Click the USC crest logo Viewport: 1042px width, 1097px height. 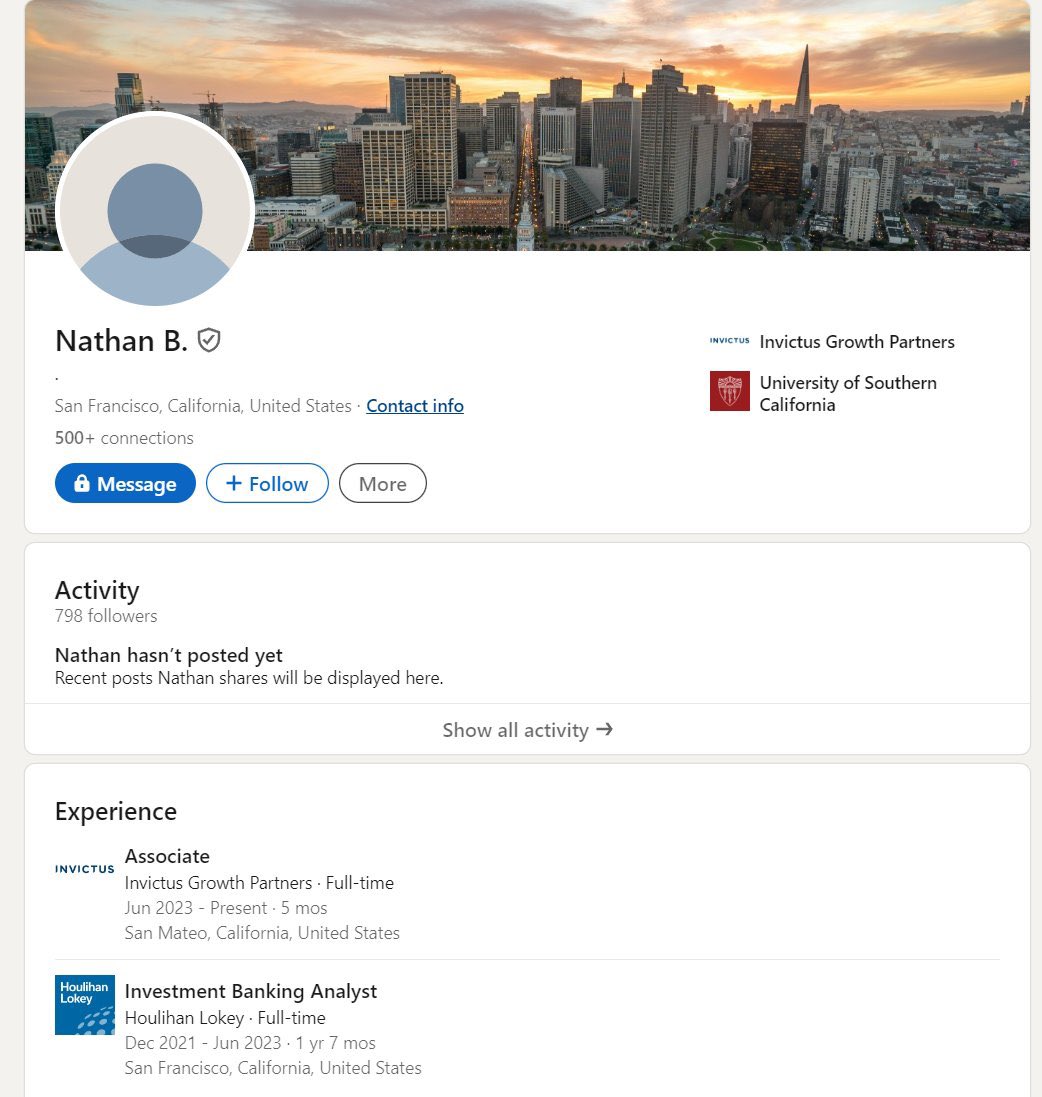point(729,391)
